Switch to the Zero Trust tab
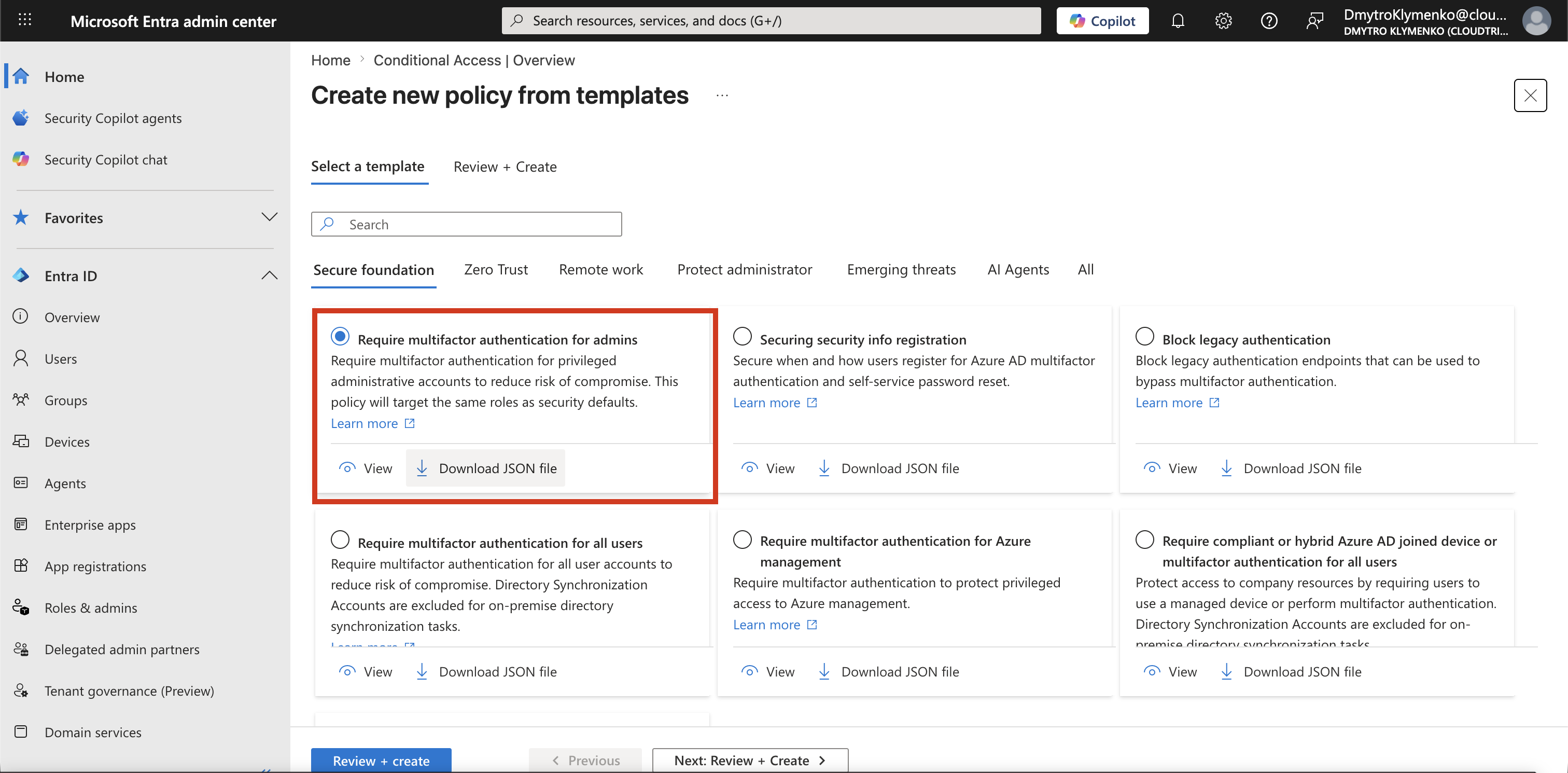1568x773 pixels. click(x=496, y=269)
